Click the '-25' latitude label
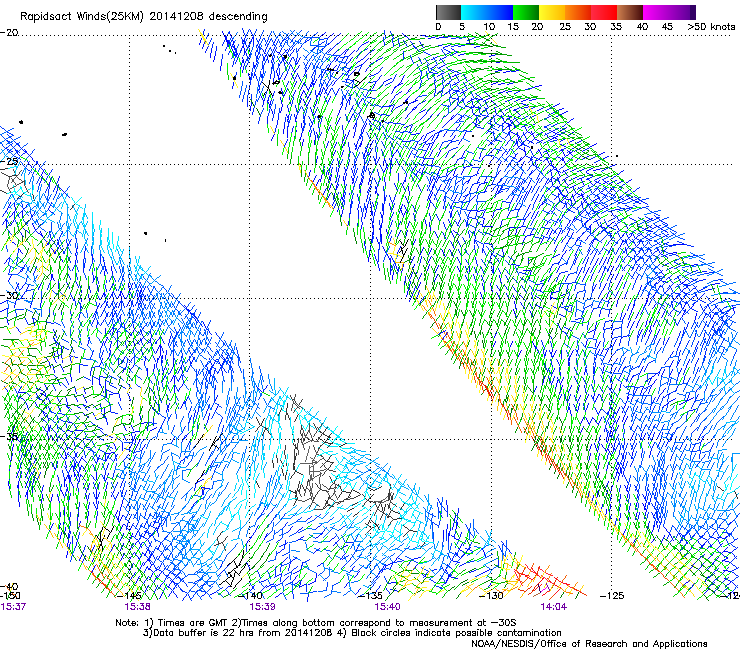 point(9,161)
